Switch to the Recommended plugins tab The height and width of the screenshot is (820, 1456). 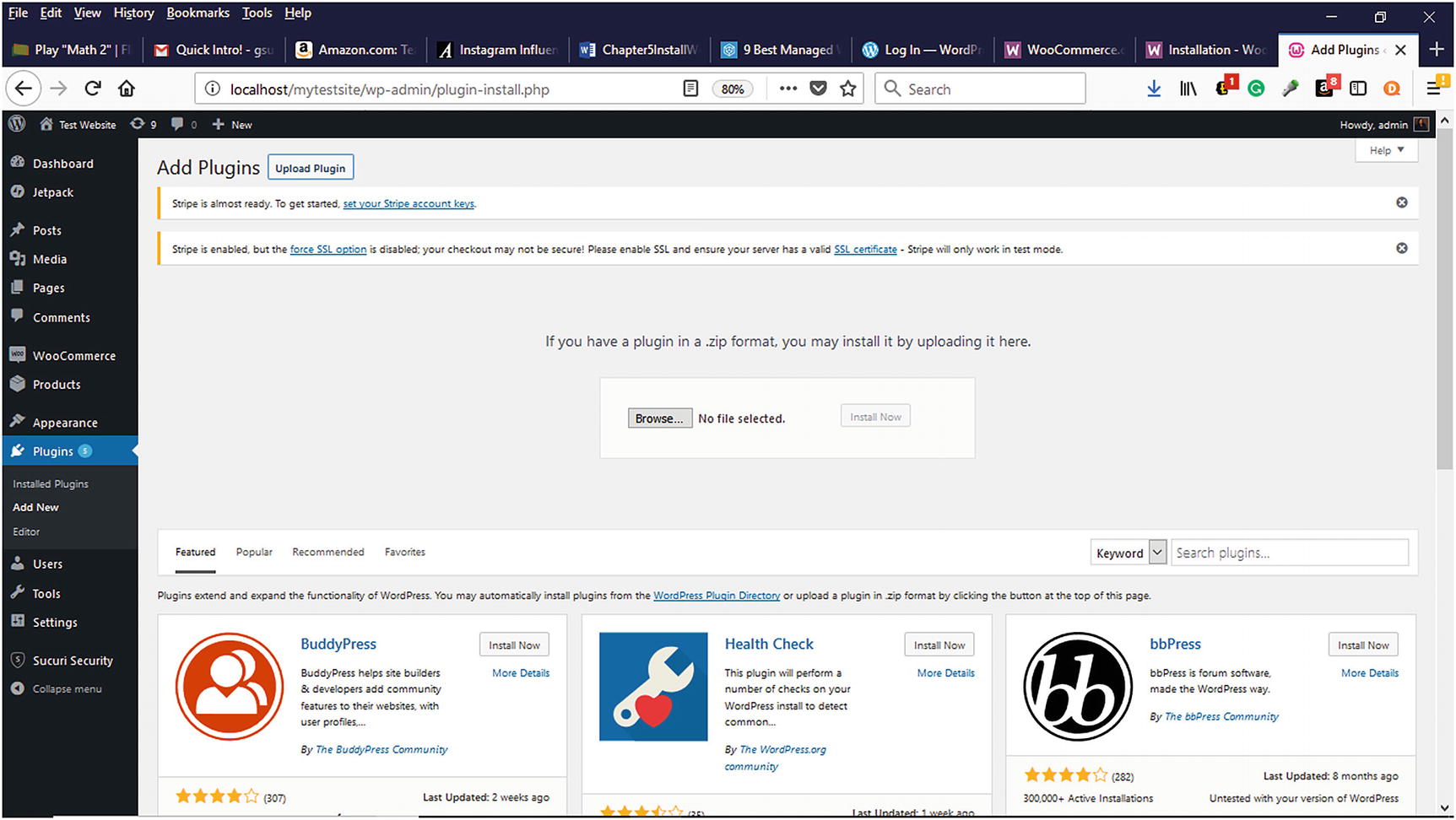pyautogui.click(x=328, y=552)
